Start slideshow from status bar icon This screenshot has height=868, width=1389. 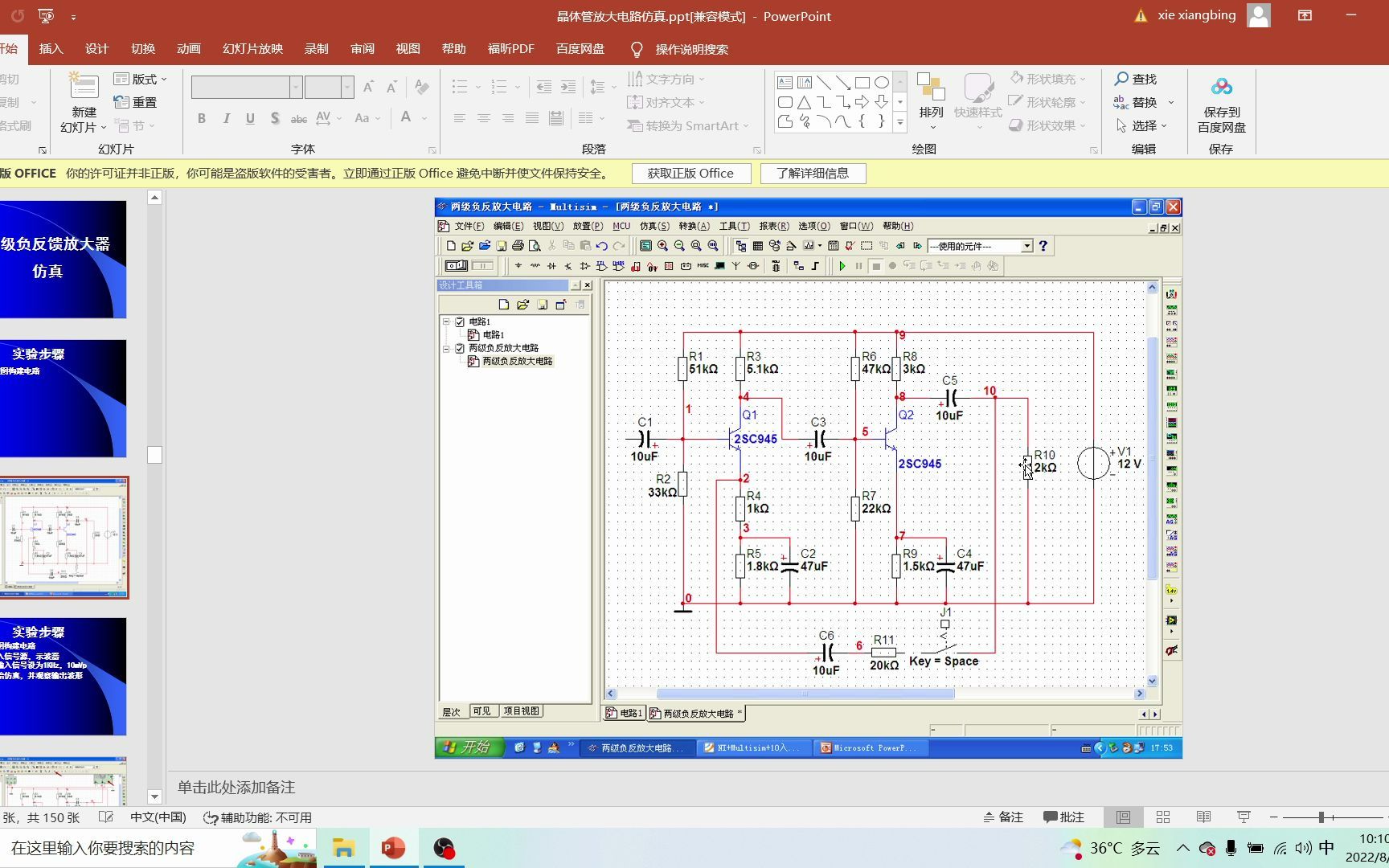pyautogui.click(x=1244, y=817)
